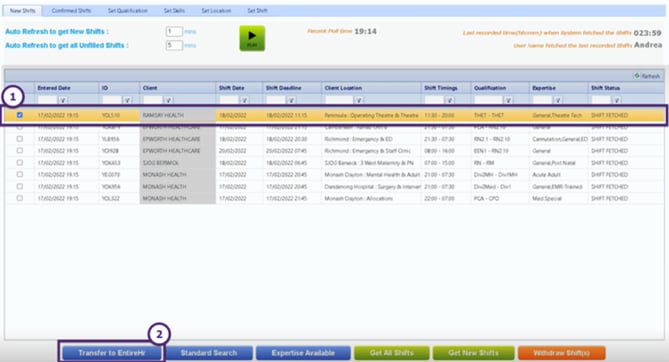Image resolution: width=669 pixels, height=362 pixels.
Task: Click the green Poll play button
Action: tap(252, 38)
